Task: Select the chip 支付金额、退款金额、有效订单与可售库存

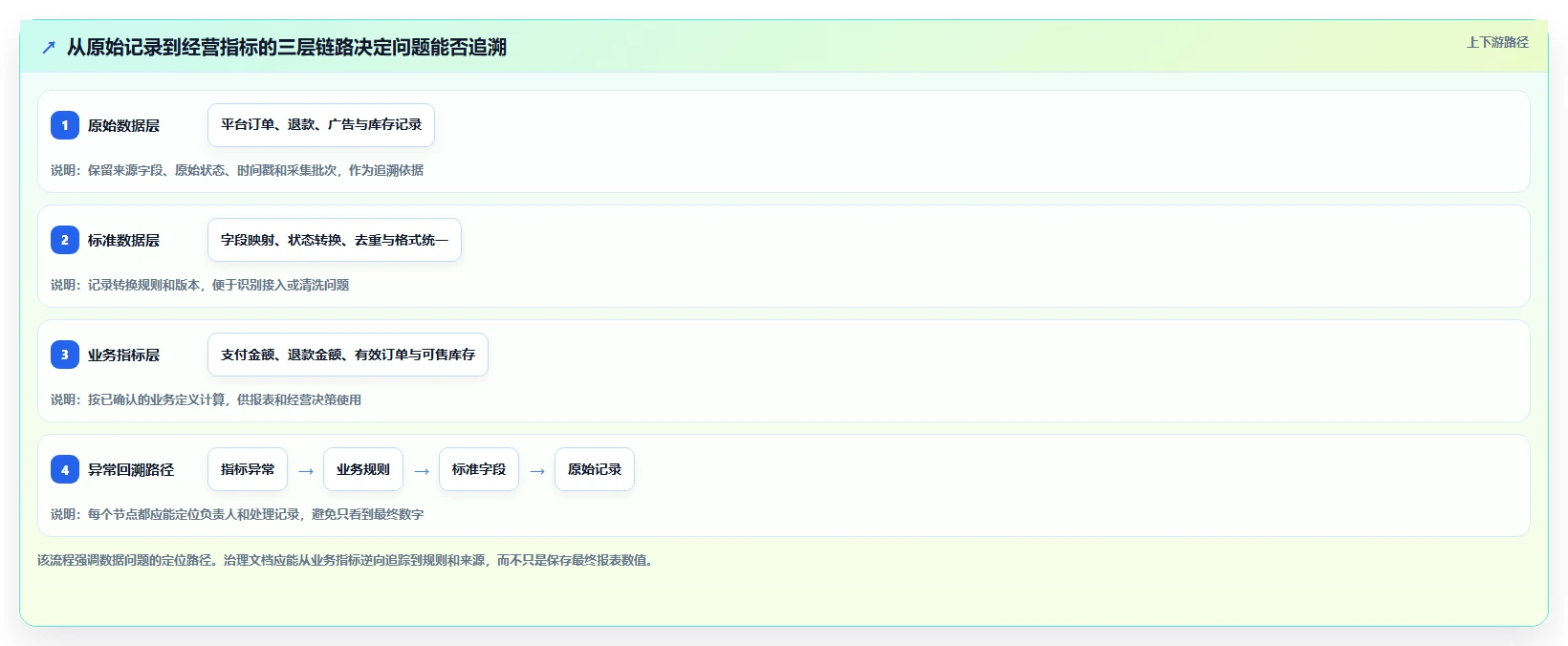Action: tap(348, 355)
